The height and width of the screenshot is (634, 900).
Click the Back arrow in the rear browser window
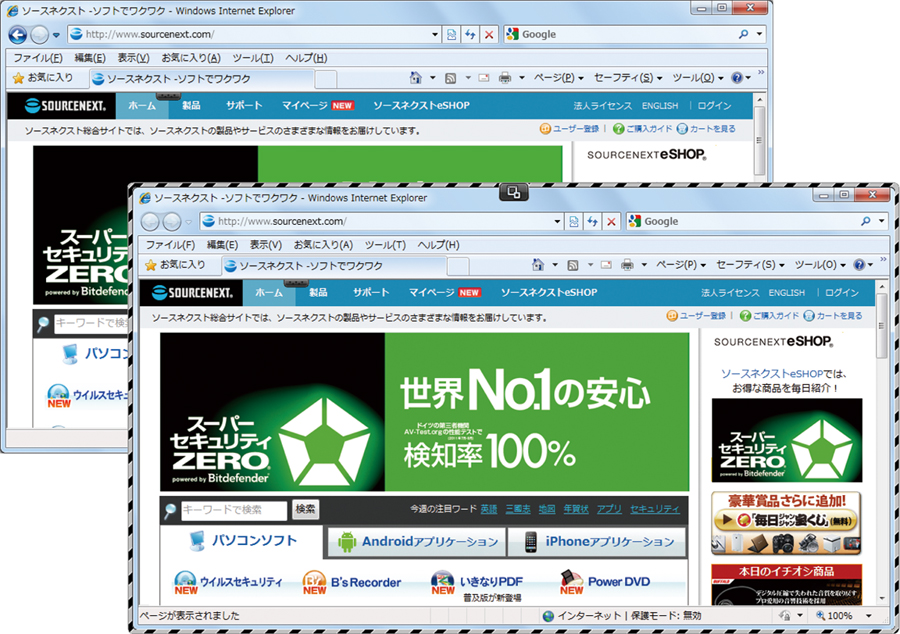(x=18, y=34)
